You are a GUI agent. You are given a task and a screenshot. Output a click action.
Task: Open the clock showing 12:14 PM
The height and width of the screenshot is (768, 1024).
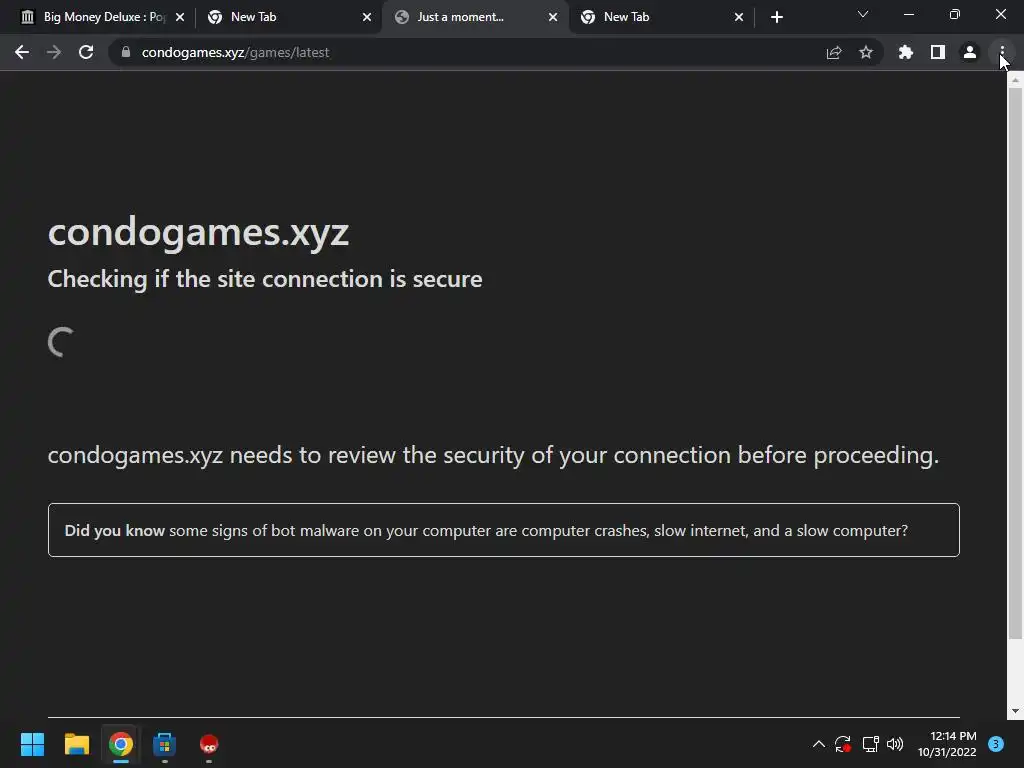click(x=947, y=744)
